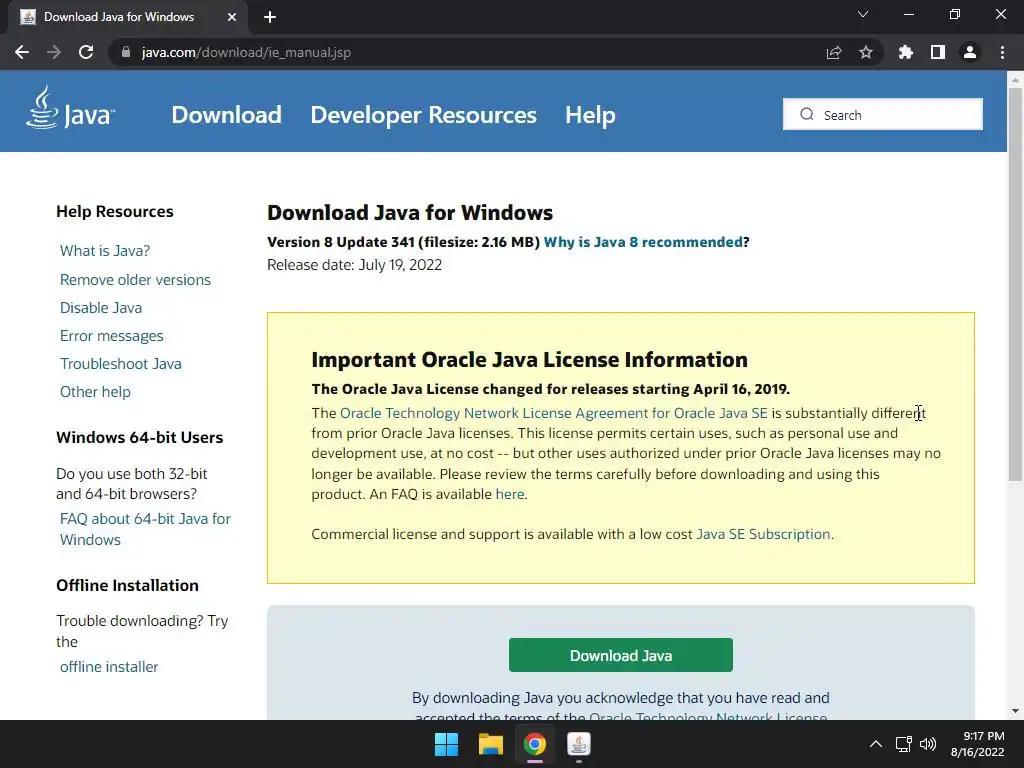Click the page vertical scrollbar thumb
Image resolution: width=1024 pixels, height=768 pixels.
pyautogui.click(x=1015, y=284)
